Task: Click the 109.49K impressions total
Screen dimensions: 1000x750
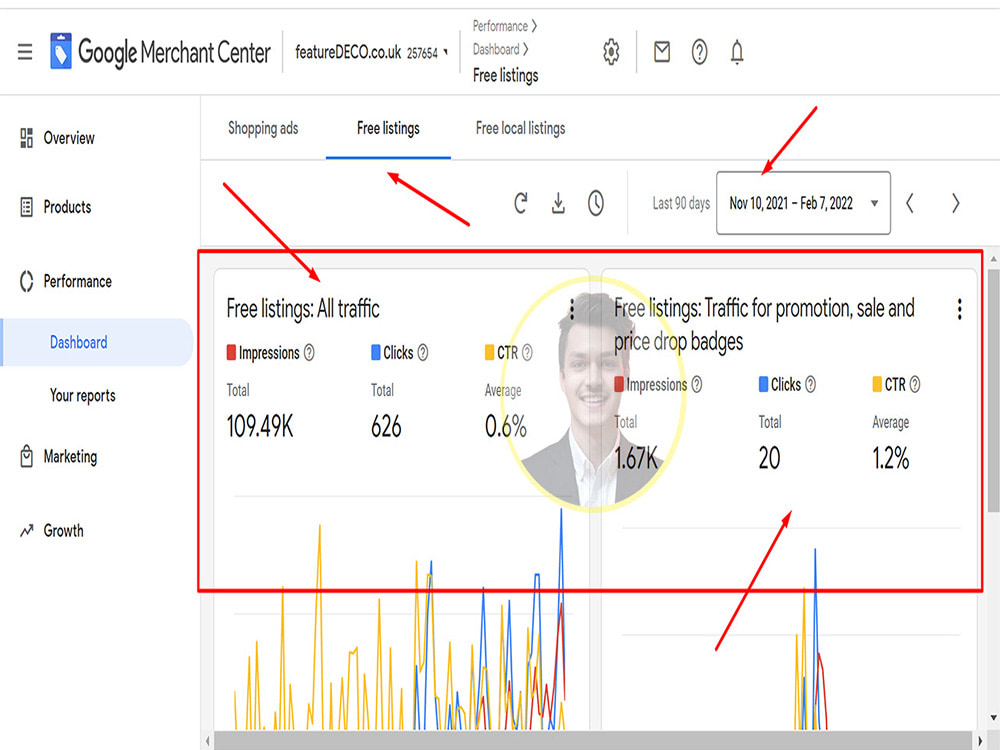Action: (x=260, y=427)
